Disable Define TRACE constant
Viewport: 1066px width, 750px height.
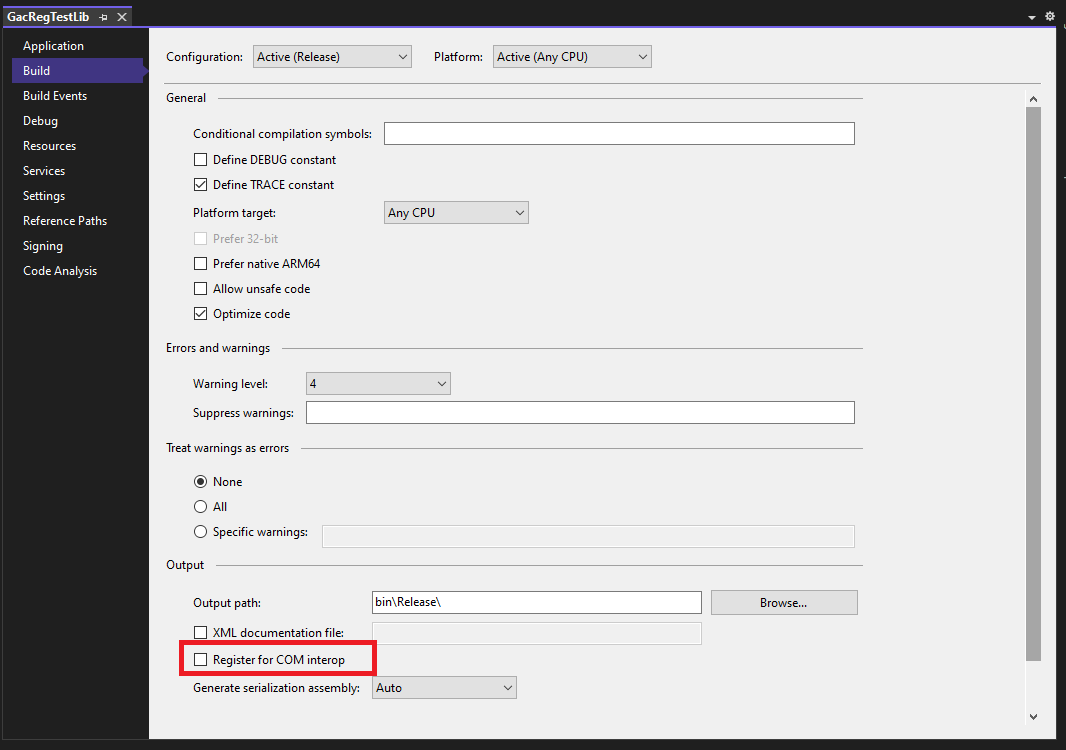(x=200, y=184)
